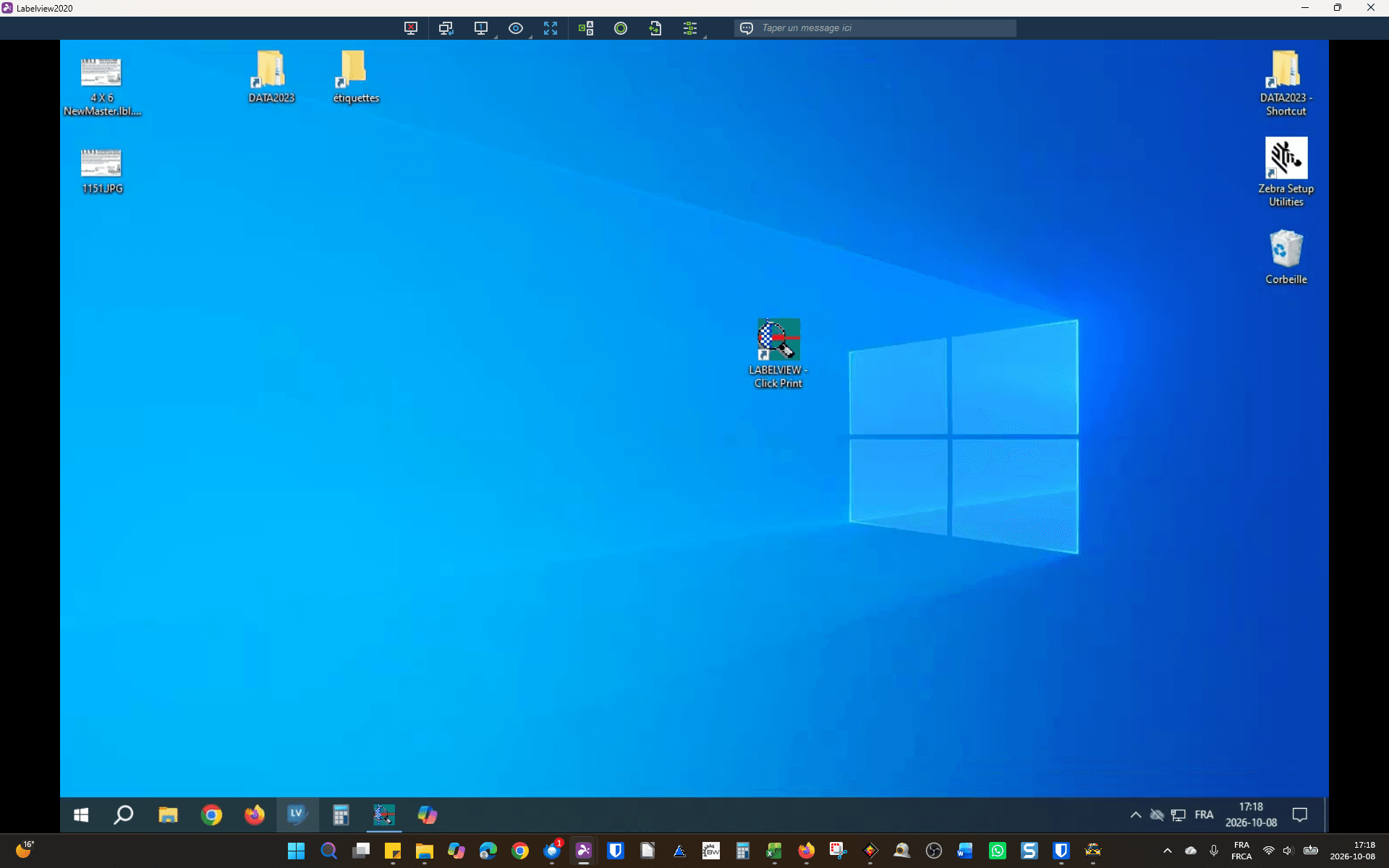Open the remote clock showing 2026-10-08
The height and width of the screenshot is (868, 1389).
1251,815
